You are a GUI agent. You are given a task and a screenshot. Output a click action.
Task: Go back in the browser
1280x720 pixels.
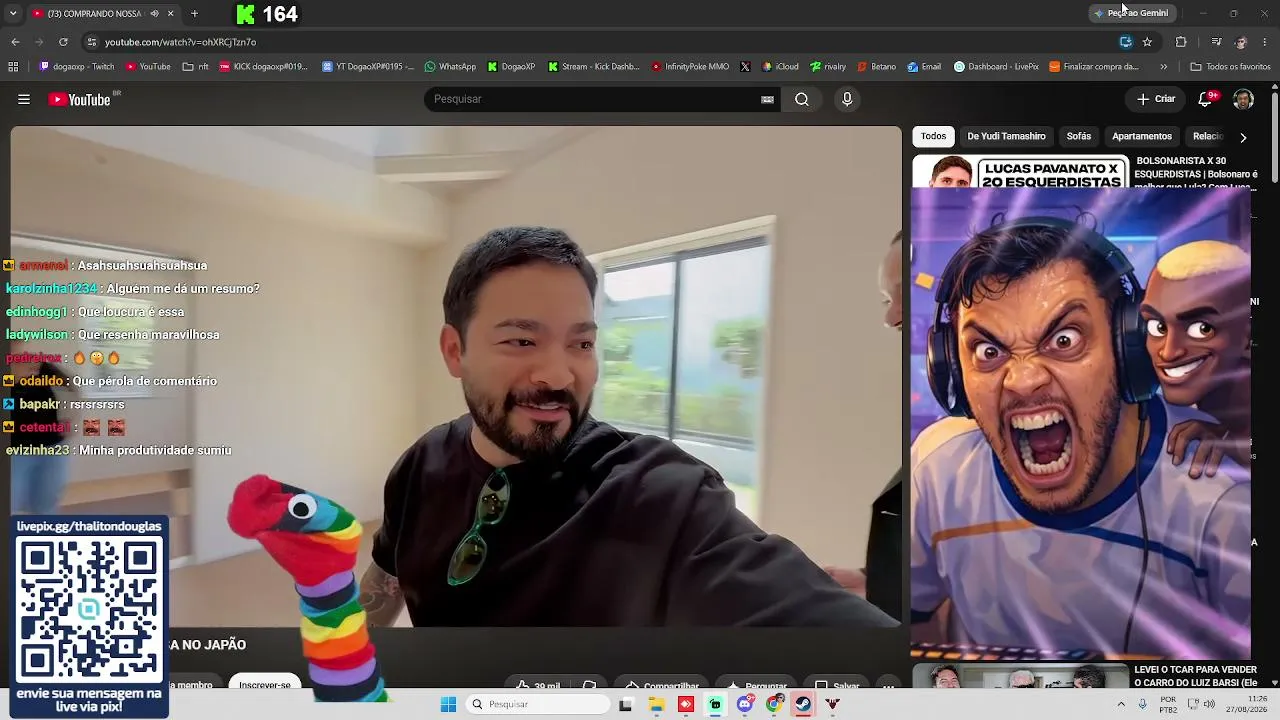click(15, 42)
